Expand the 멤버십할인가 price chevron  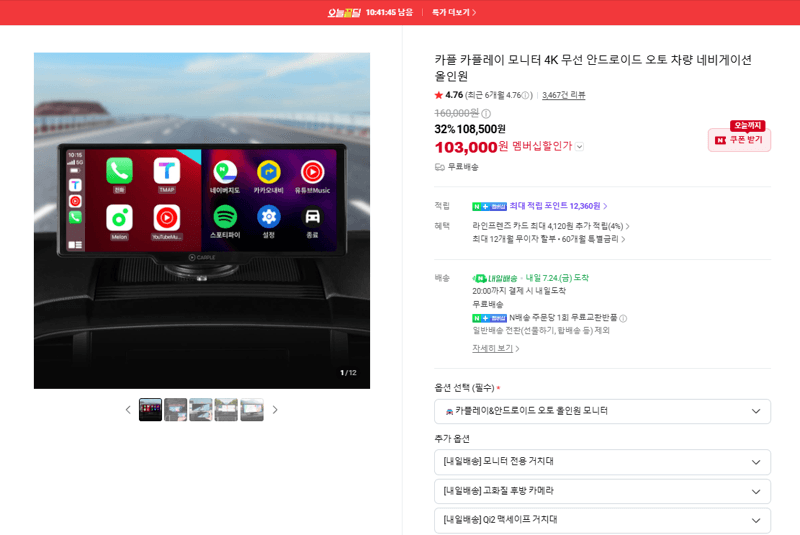[x=579, y=147]
